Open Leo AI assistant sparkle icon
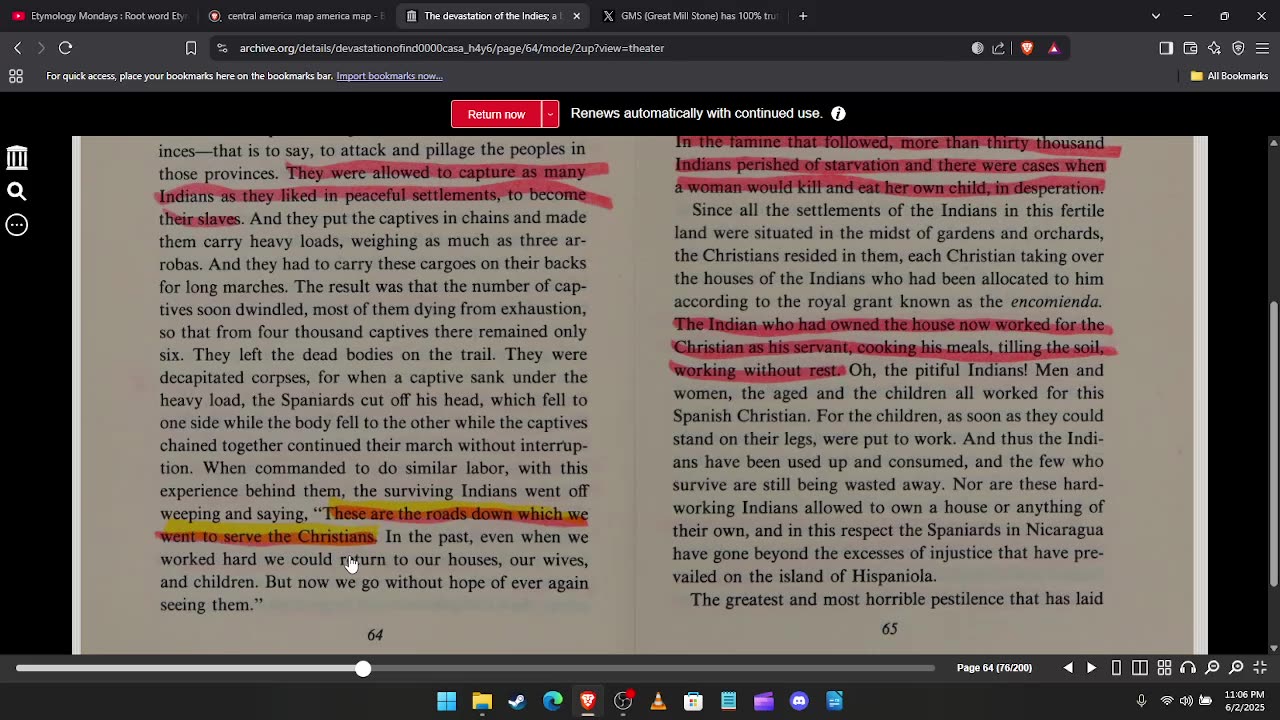 pyautogui.click(x=1214, y=48)
